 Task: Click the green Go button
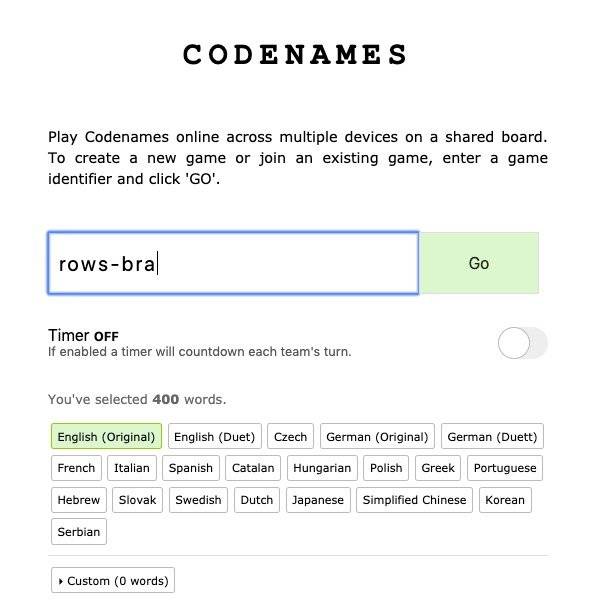click(479, 263)
